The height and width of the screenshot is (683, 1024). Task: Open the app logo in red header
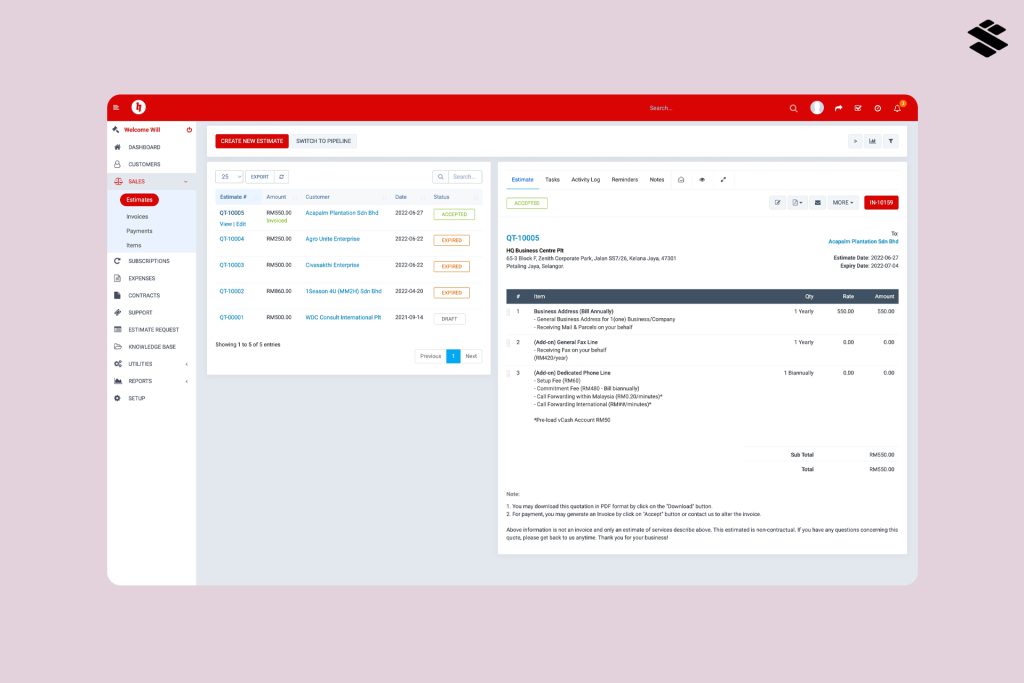coord(138,107)
